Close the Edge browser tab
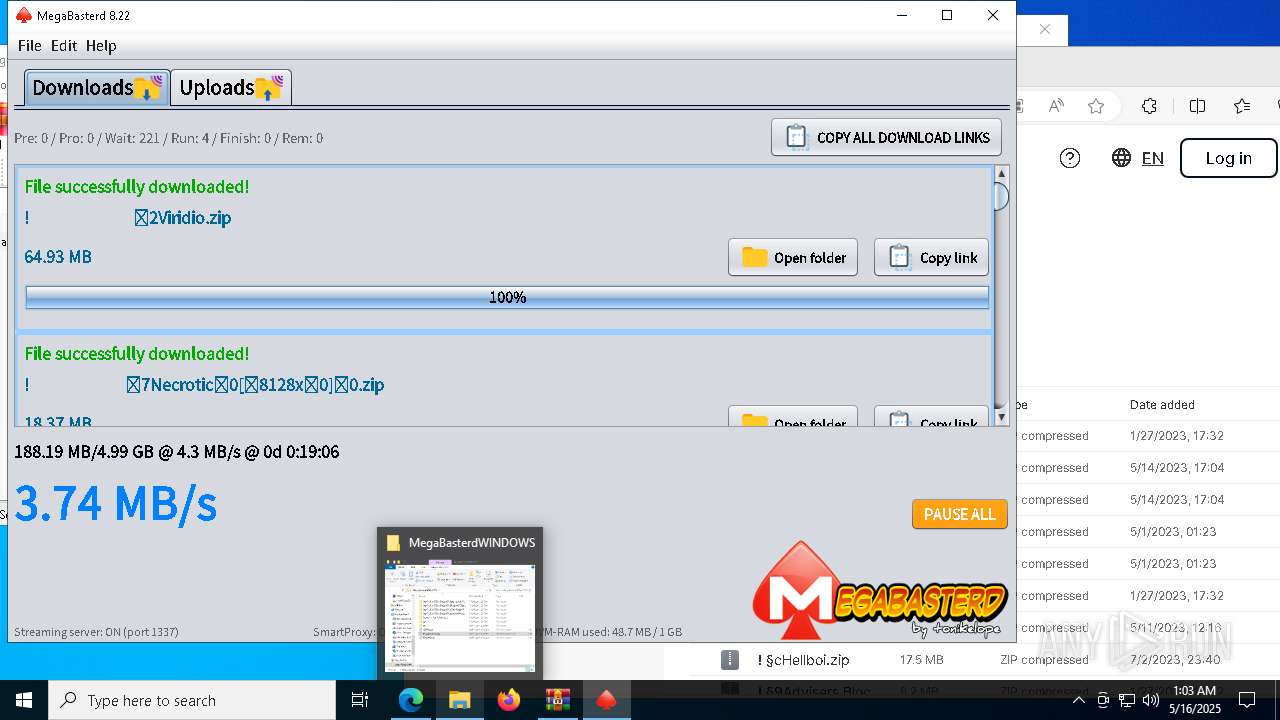The width and height of the screenshot is (1280, 720). click(x=1045, y=29)
